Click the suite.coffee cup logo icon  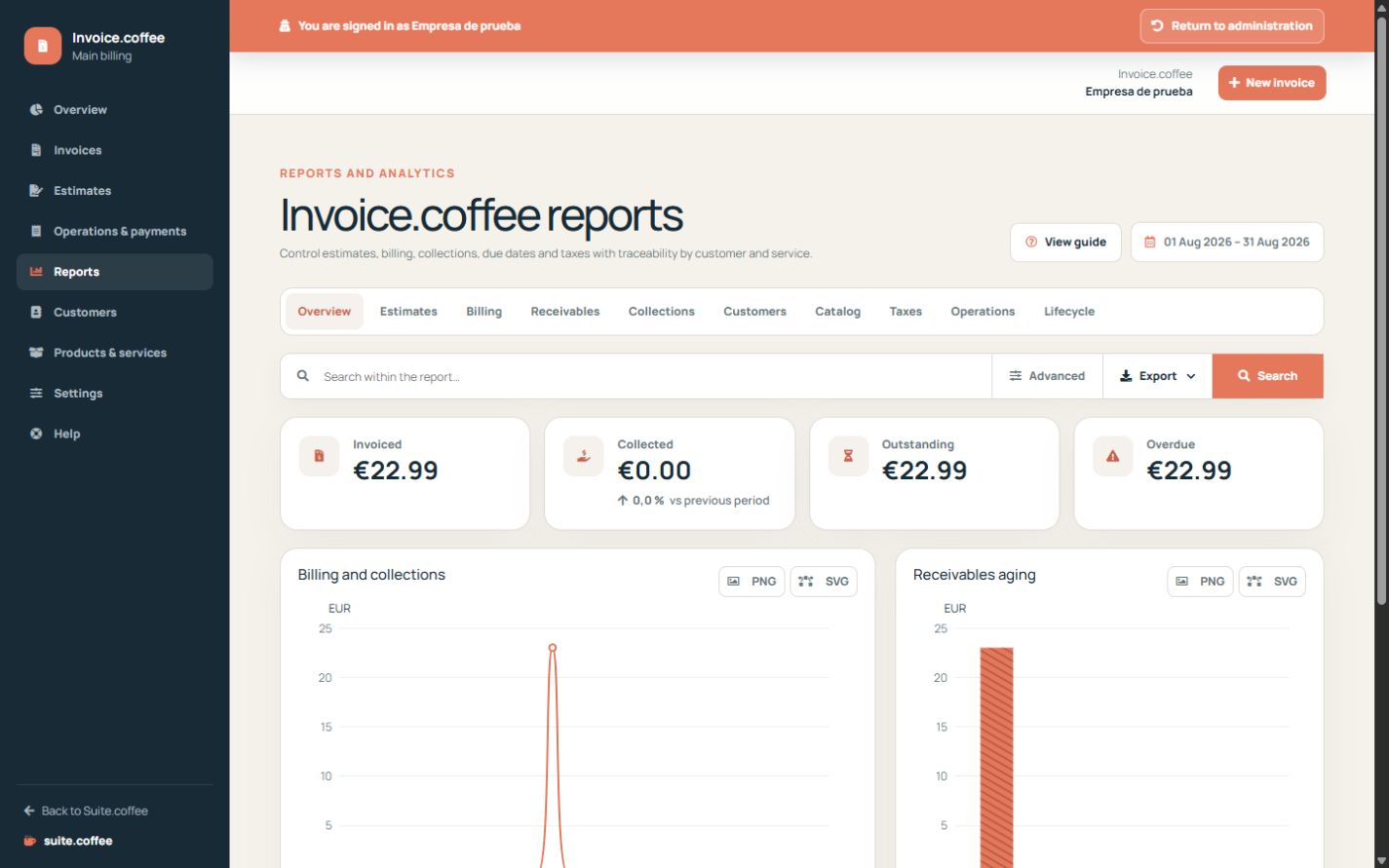(30, 841)
